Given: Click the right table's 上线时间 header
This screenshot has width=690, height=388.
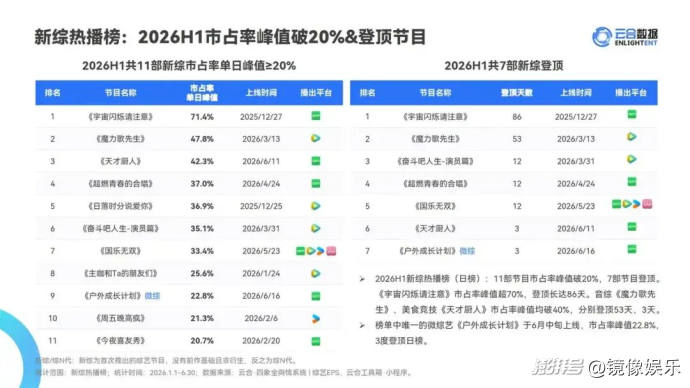Looking at the screenshot, I should point(576,93).
